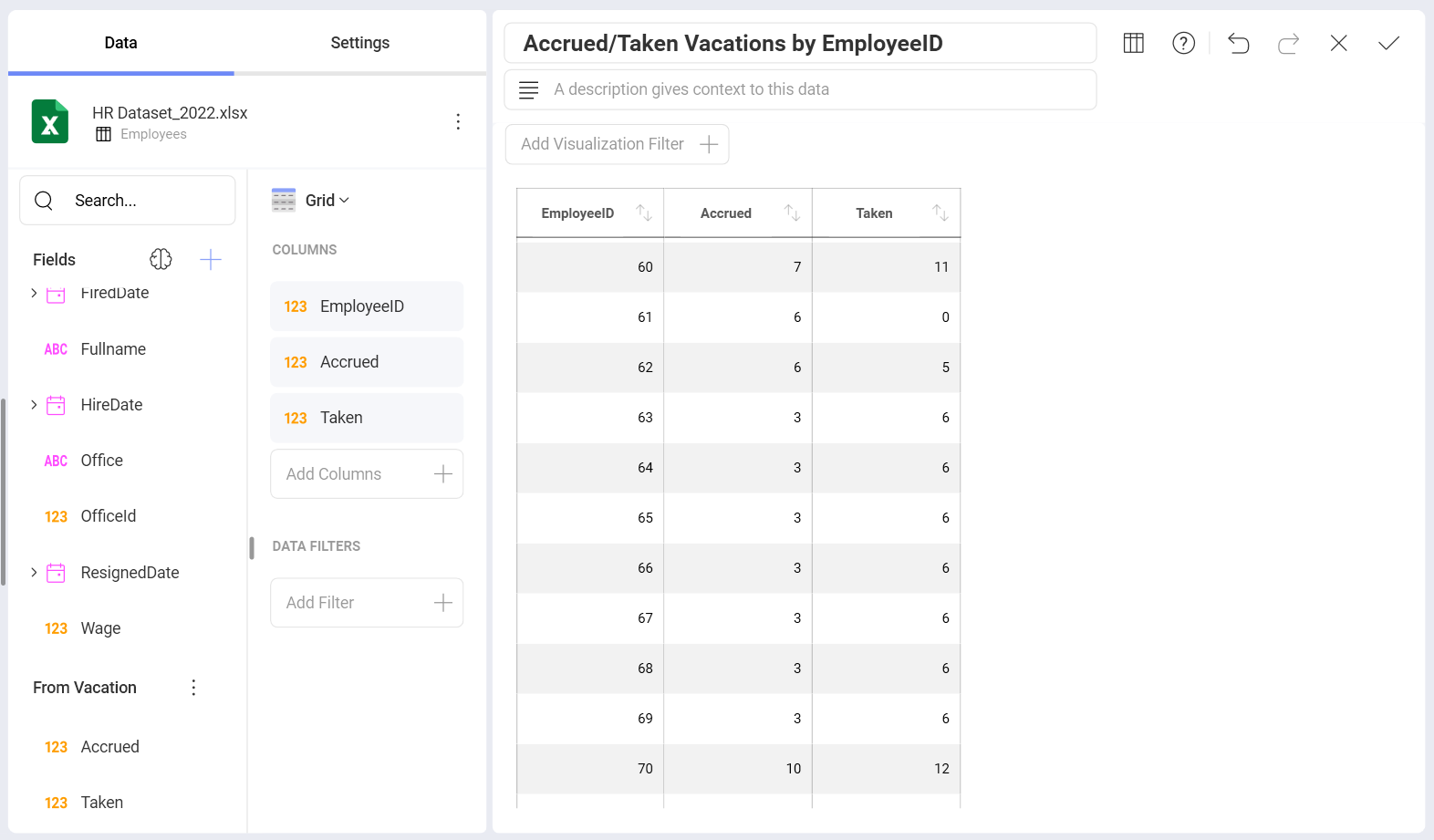The image size is (1434, 840).
Task: Click Accrued value in row 70
Action: [x=738, y=769]
